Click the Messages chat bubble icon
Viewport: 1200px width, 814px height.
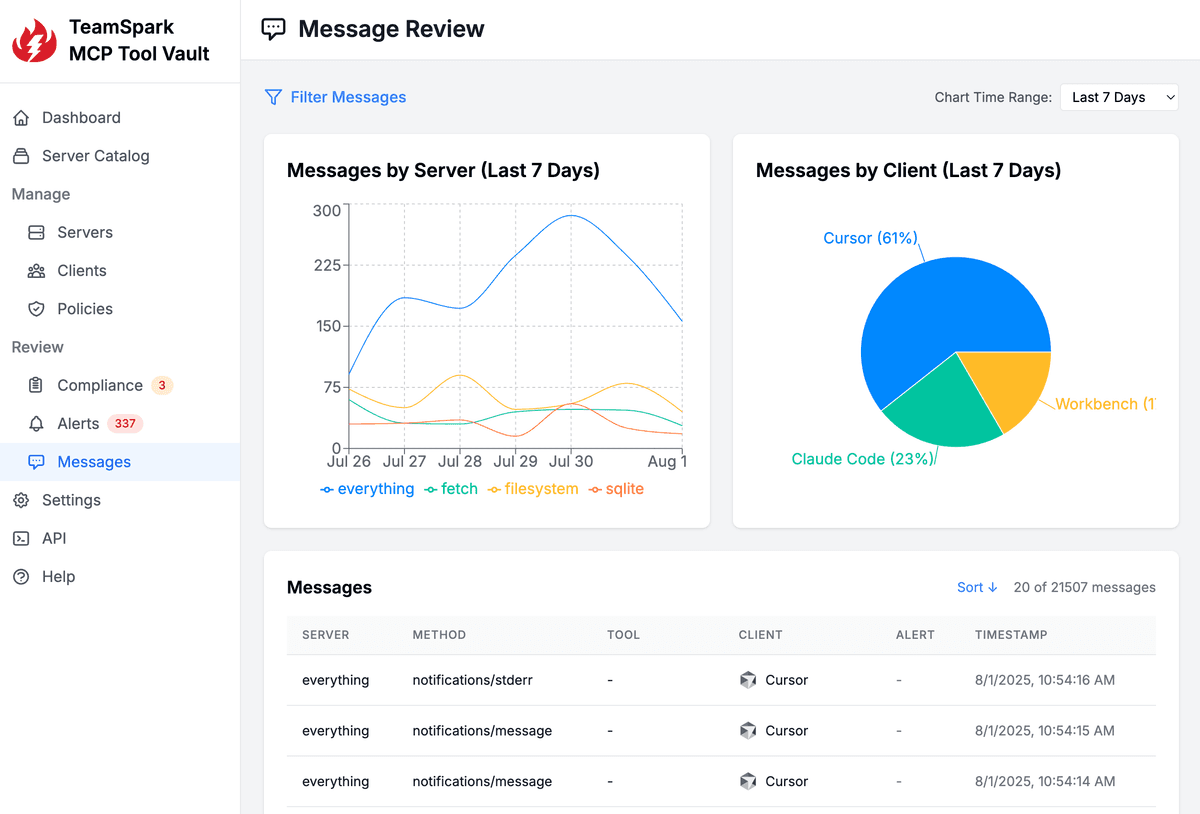tap(35, 461)
